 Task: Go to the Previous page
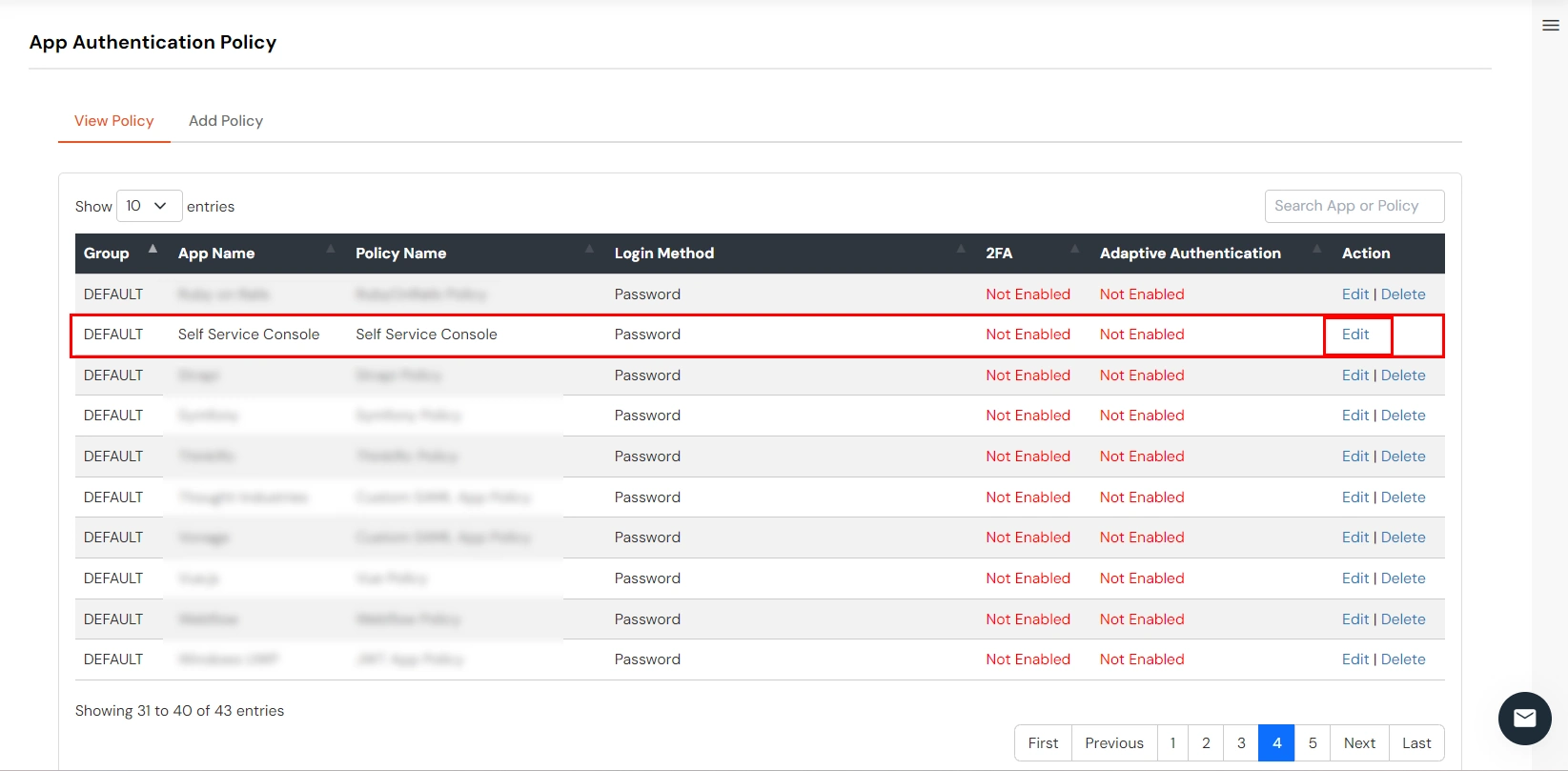click(x=1114, y=743)
